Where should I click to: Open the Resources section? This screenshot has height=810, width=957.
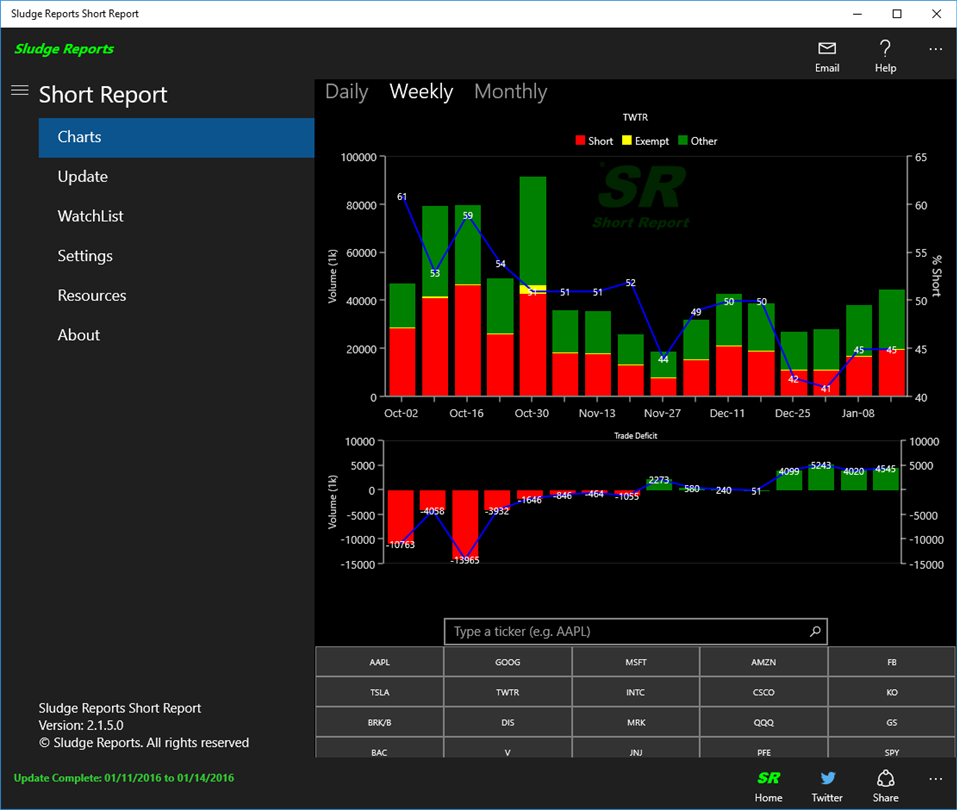pyautogui.click(x=176, y=295)
